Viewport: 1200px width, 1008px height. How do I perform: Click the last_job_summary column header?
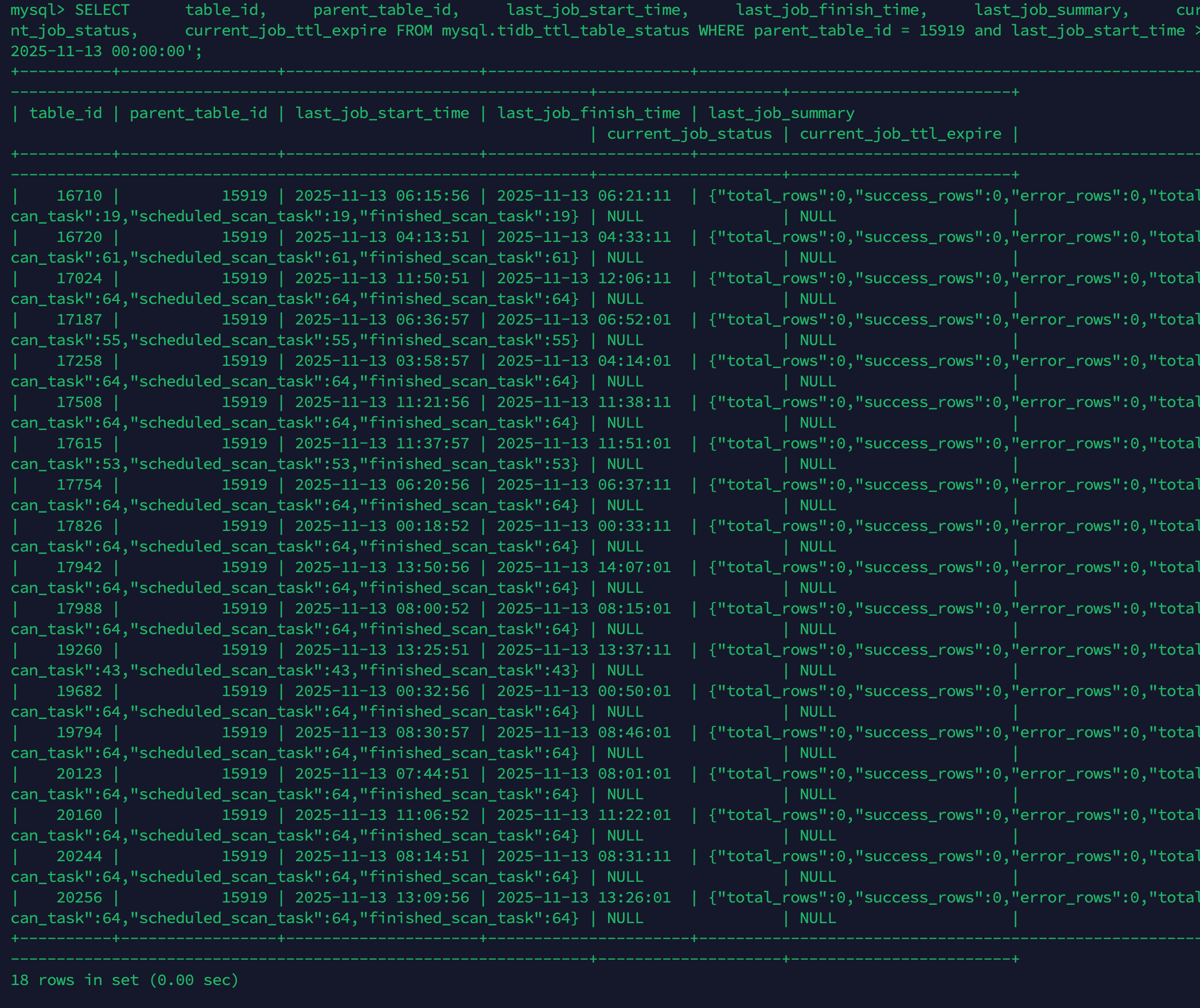click(x=781, y=113)
